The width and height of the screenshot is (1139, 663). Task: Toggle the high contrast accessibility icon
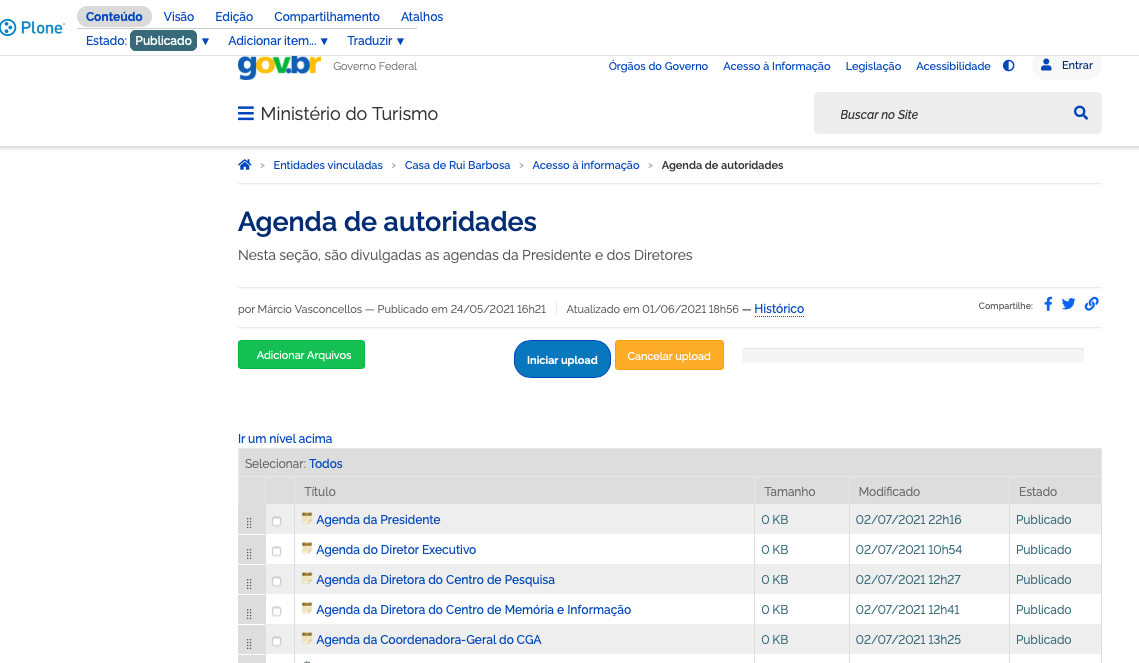pyautogui.click(x=1008, y=65)
